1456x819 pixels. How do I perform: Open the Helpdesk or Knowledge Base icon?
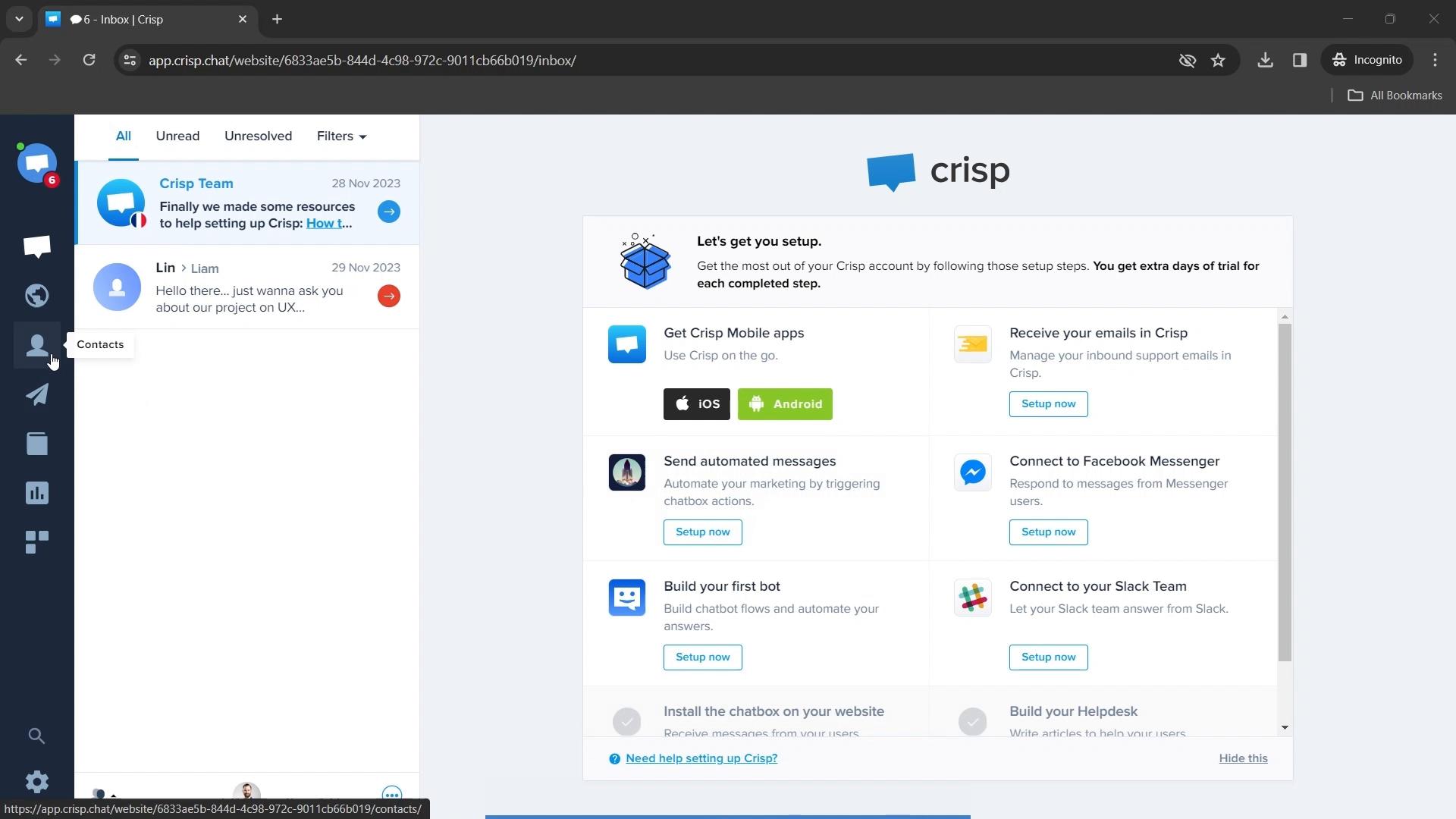coord(37,443)
